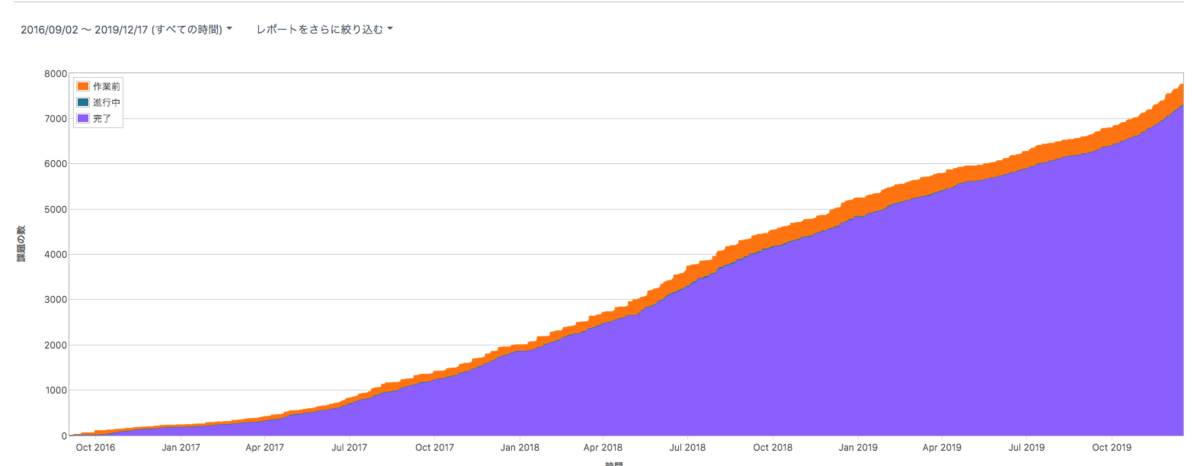Click the purple 完了 legend swatch
The width and height of the screenshot is (1200, 466).
[x=83, y=118]
